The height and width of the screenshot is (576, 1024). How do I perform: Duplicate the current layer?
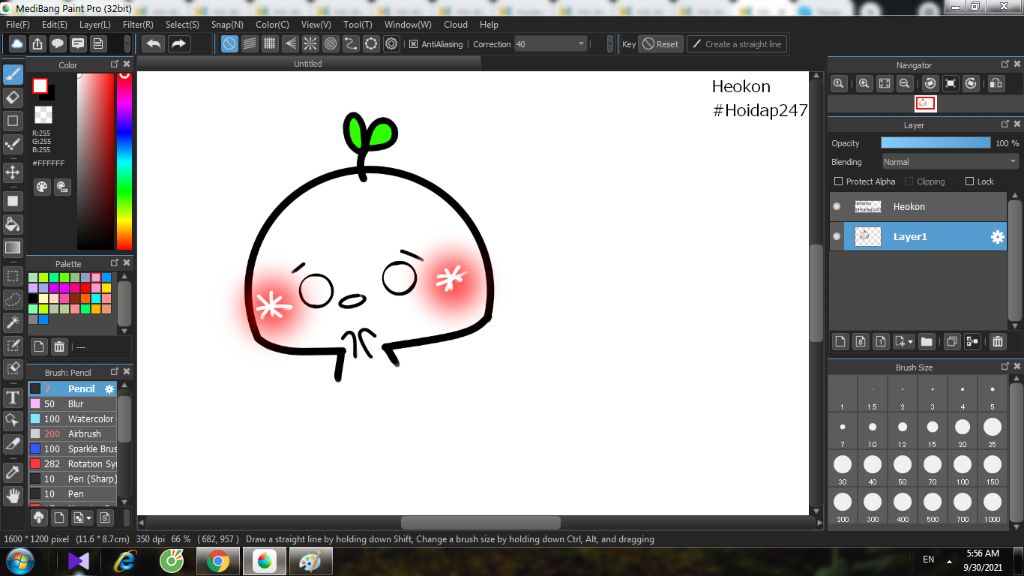[952, 342]
